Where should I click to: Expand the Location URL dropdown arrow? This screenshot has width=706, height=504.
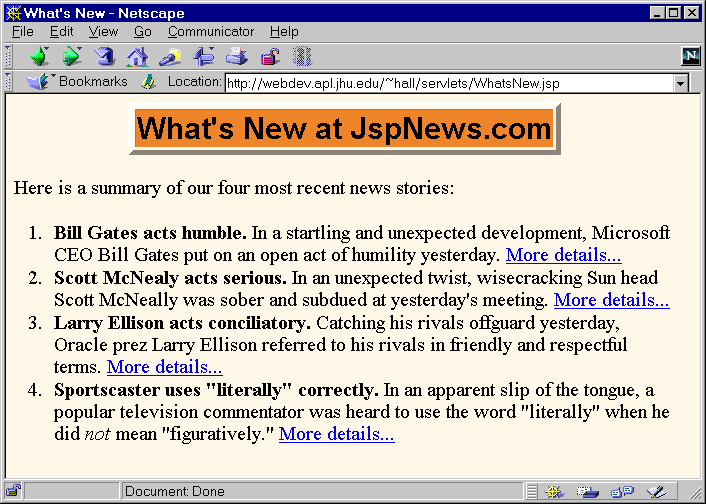(x=680, y=83)
